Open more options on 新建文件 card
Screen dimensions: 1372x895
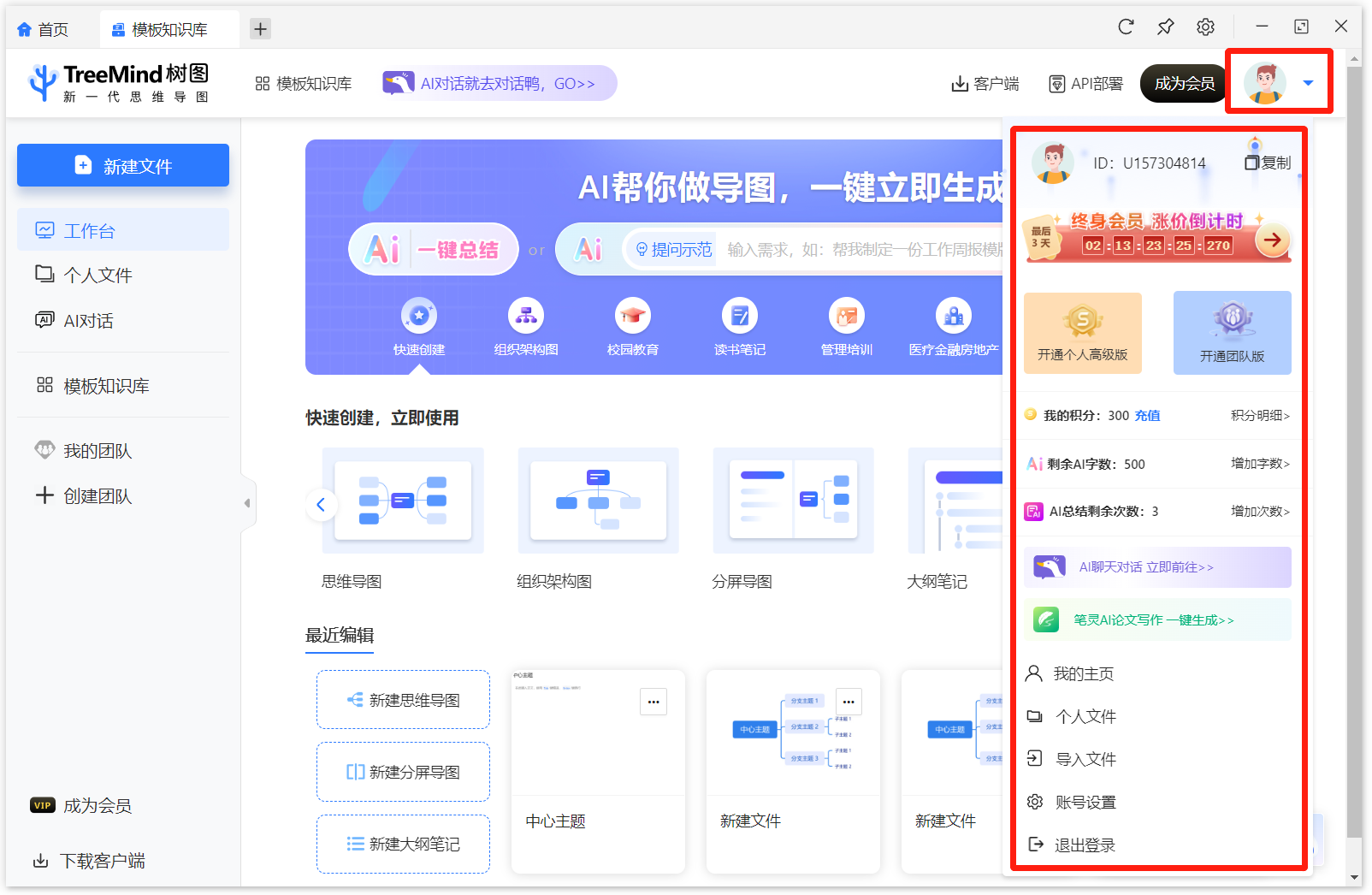849,702
